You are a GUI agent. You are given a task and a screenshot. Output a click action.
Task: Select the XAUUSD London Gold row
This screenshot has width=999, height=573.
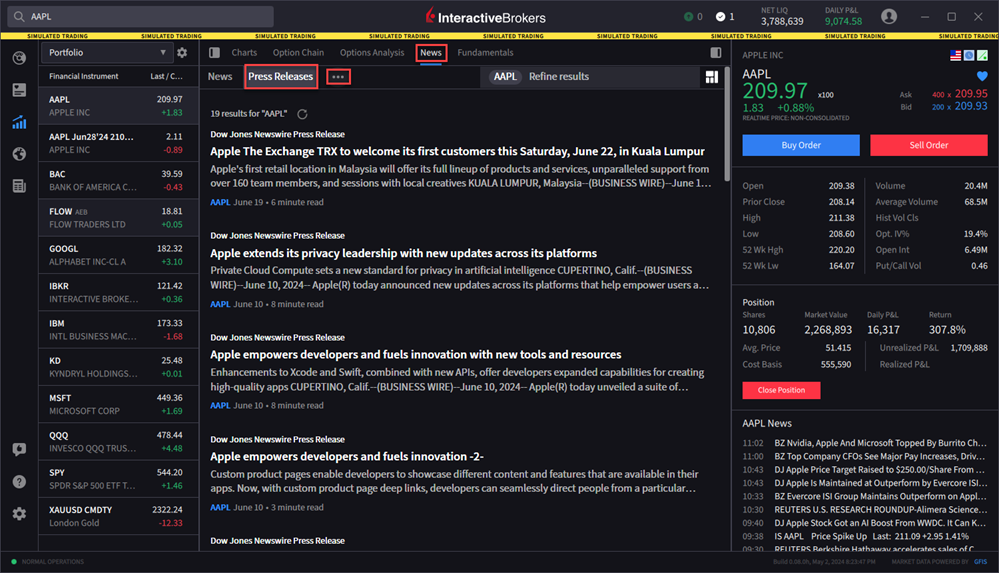[x=119, y=517]
